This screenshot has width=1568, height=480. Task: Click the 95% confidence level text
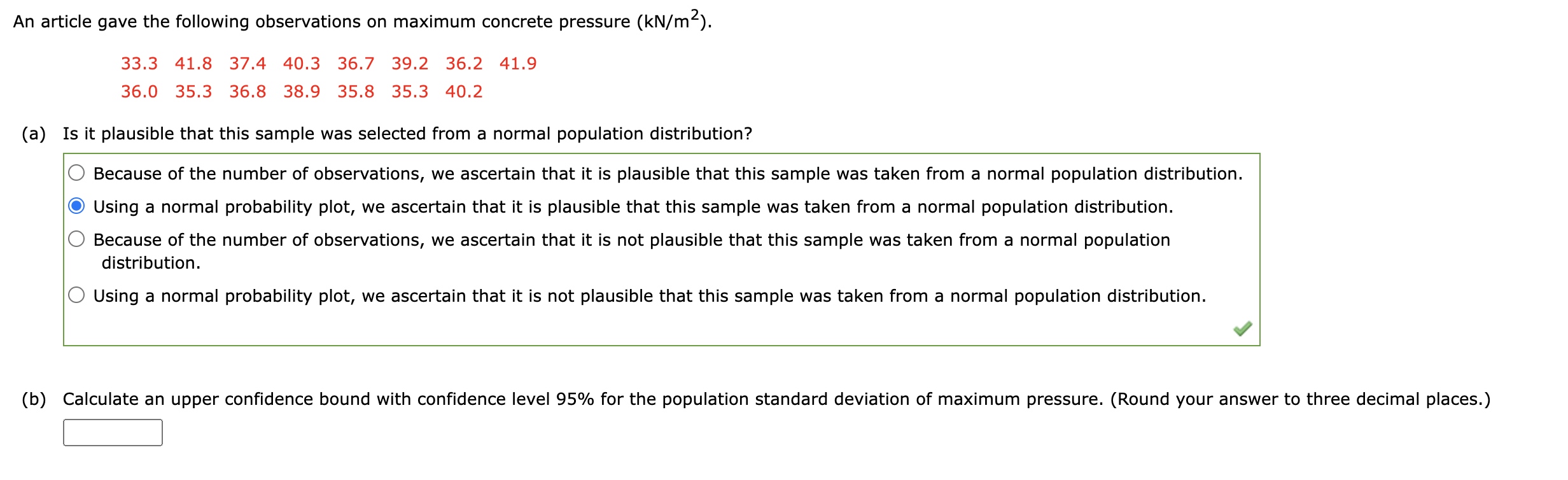(x=575, y=398)
